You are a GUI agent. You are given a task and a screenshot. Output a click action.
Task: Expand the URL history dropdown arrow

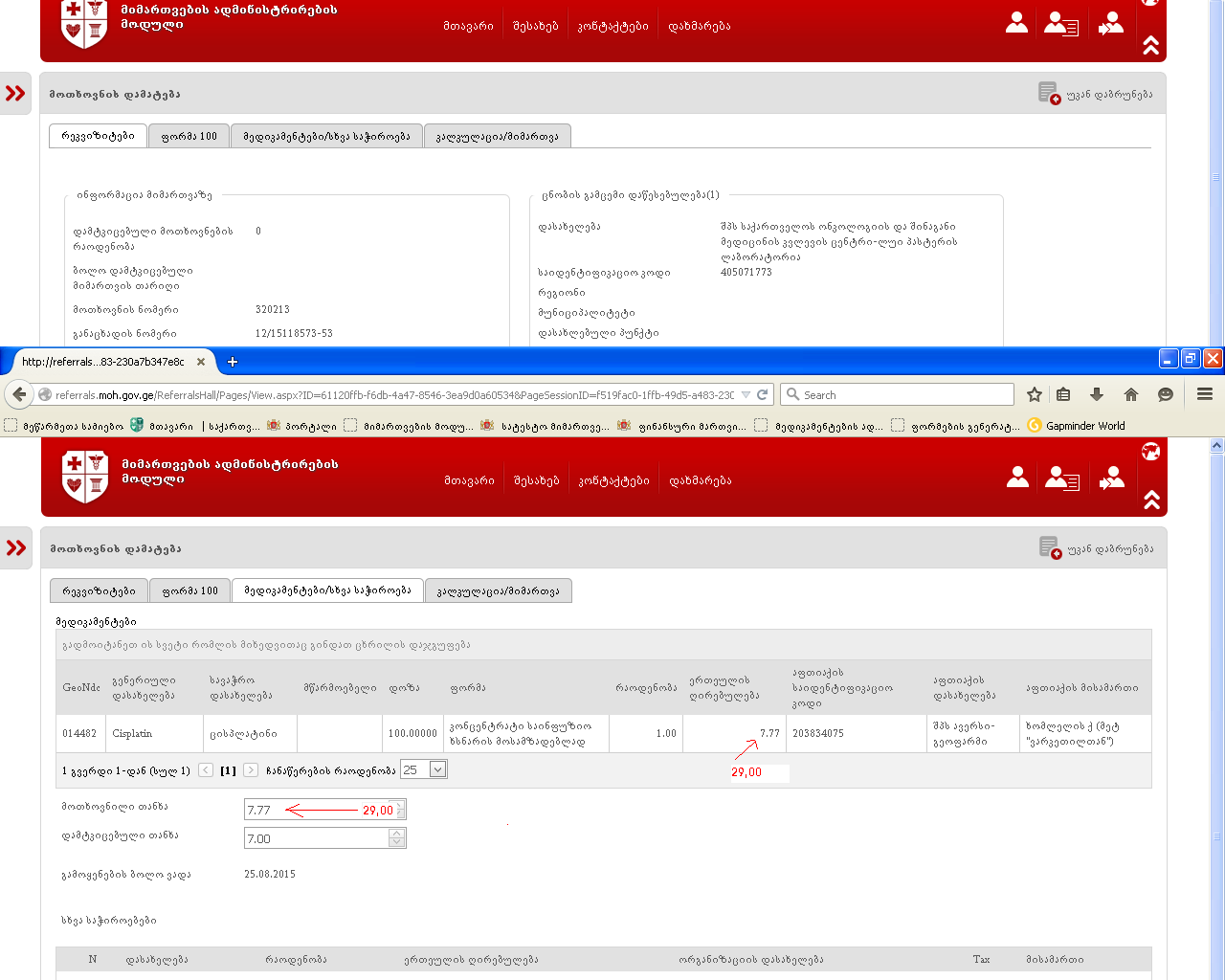[746, 394]
